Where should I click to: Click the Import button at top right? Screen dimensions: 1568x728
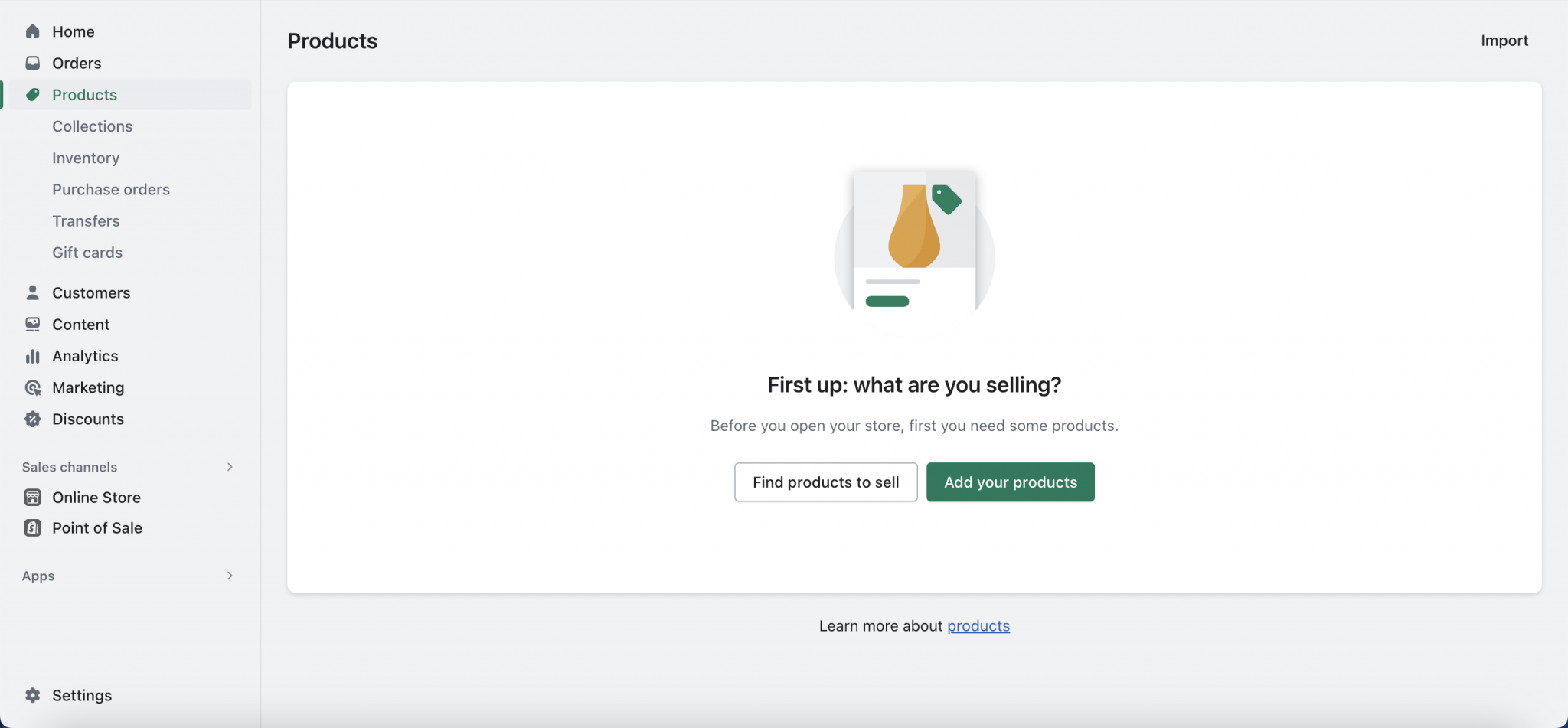(1504, 41)
